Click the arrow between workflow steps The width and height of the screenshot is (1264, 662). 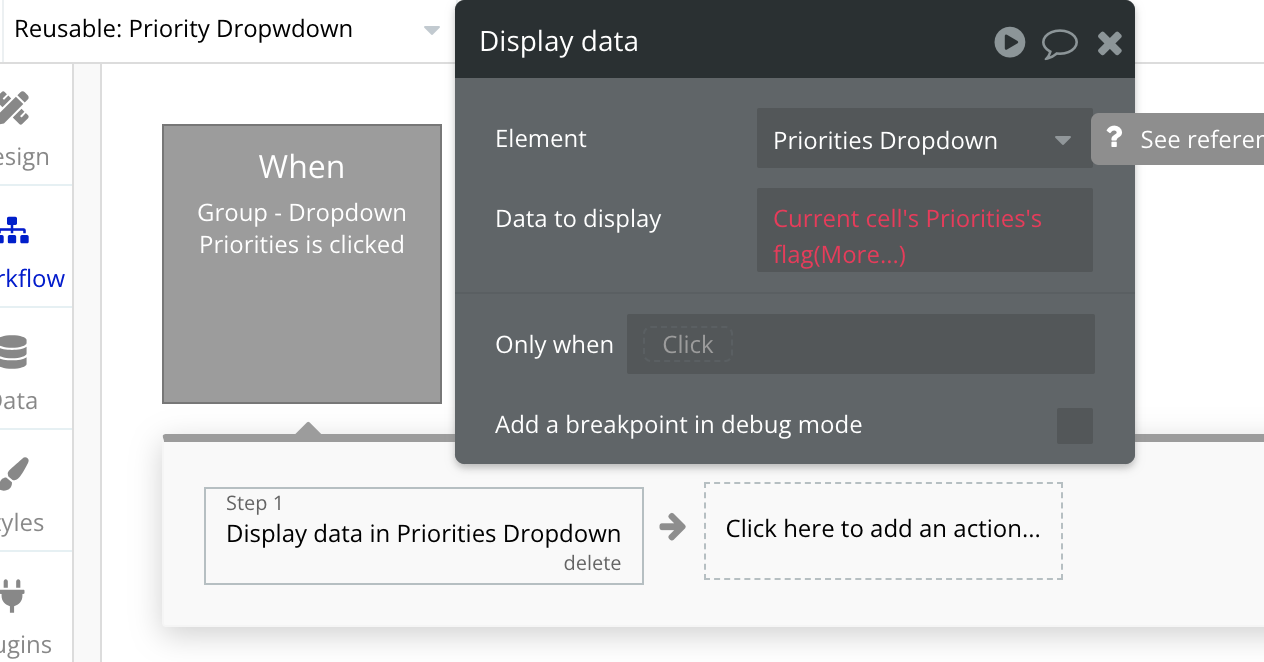click(673, 527)
